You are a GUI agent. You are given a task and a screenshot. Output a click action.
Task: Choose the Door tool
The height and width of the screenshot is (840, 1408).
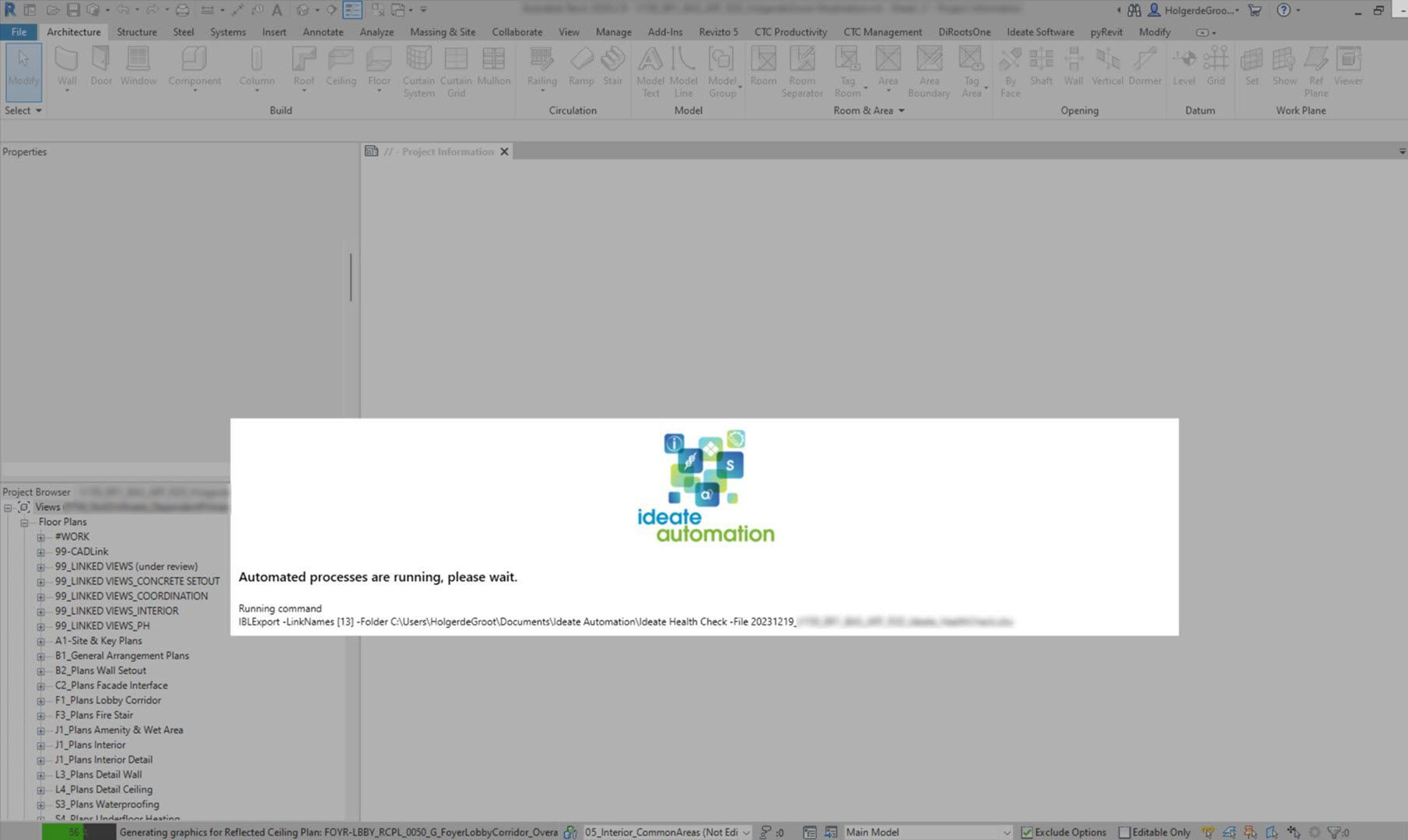coord(101,66)
